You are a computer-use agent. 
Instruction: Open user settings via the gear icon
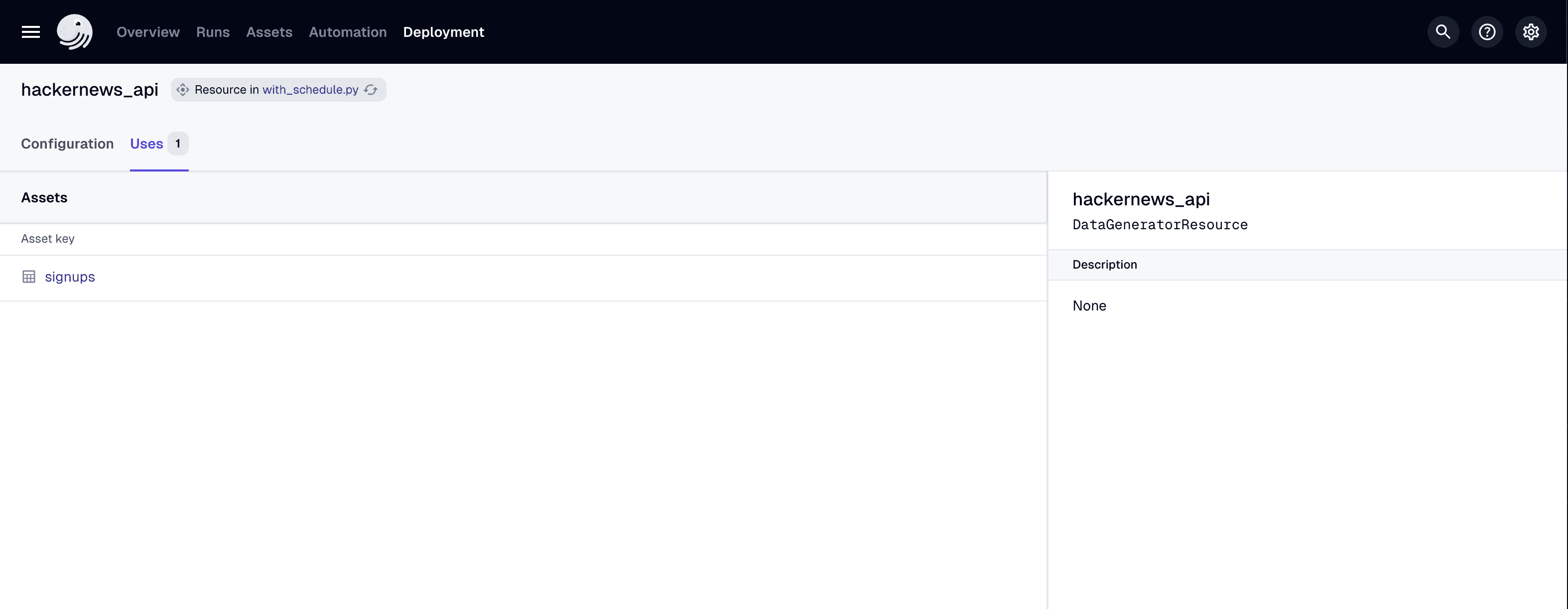(1531, 32)
